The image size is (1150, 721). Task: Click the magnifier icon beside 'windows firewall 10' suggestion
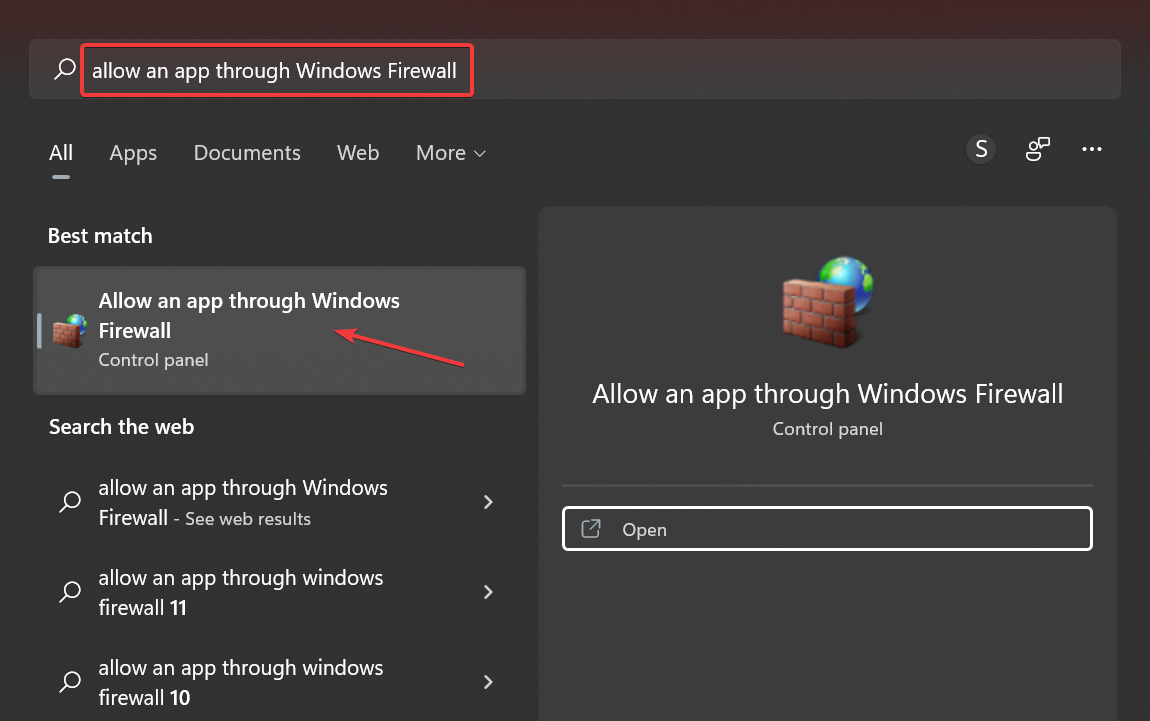69,682
